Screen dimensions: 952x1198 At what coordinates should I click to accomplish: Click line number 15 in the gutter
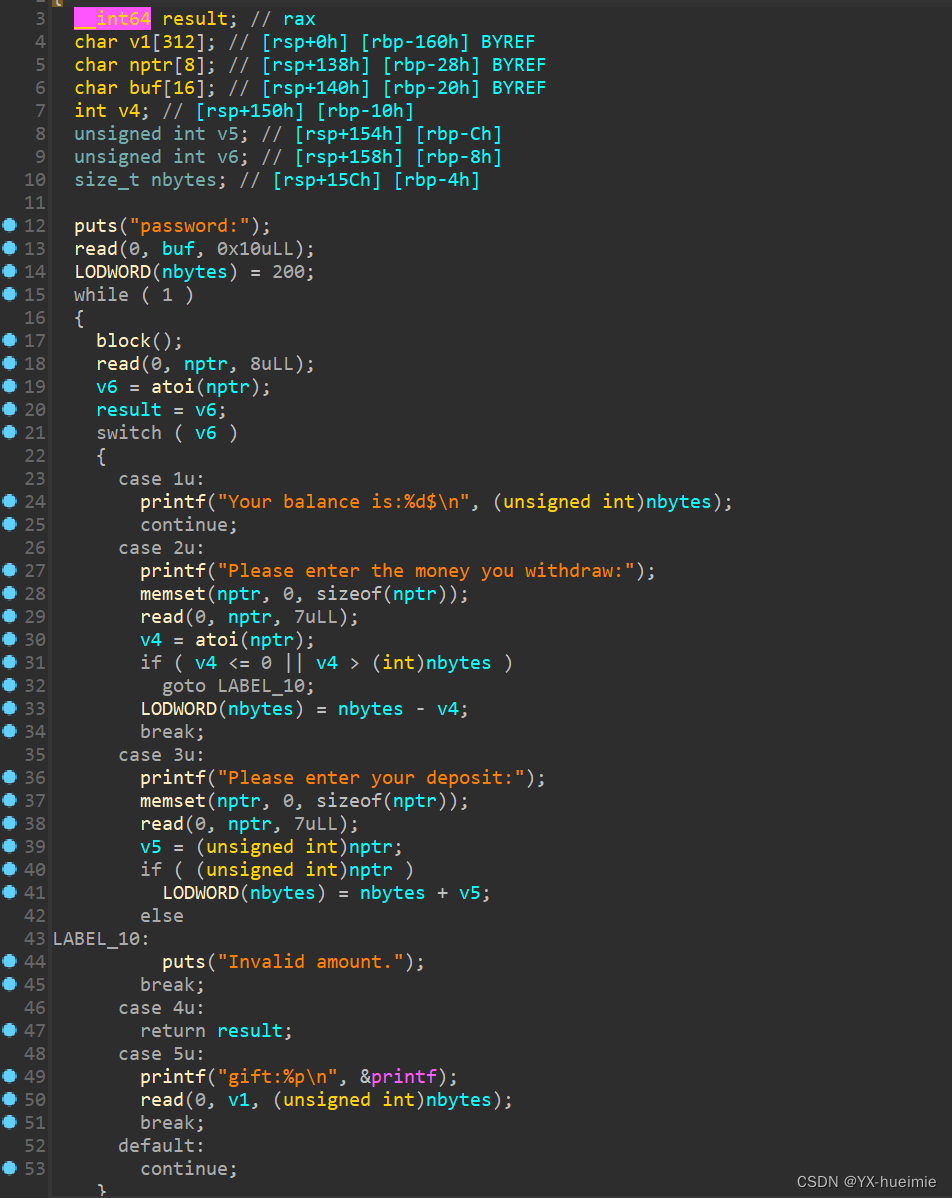34,294
